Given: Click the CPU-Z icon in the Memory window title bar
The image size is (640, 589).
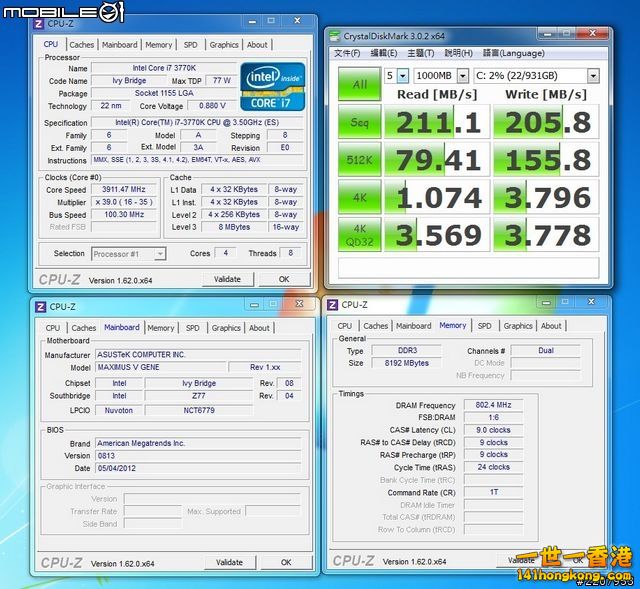Looking at the screenshot, I should tap(333, 305).
